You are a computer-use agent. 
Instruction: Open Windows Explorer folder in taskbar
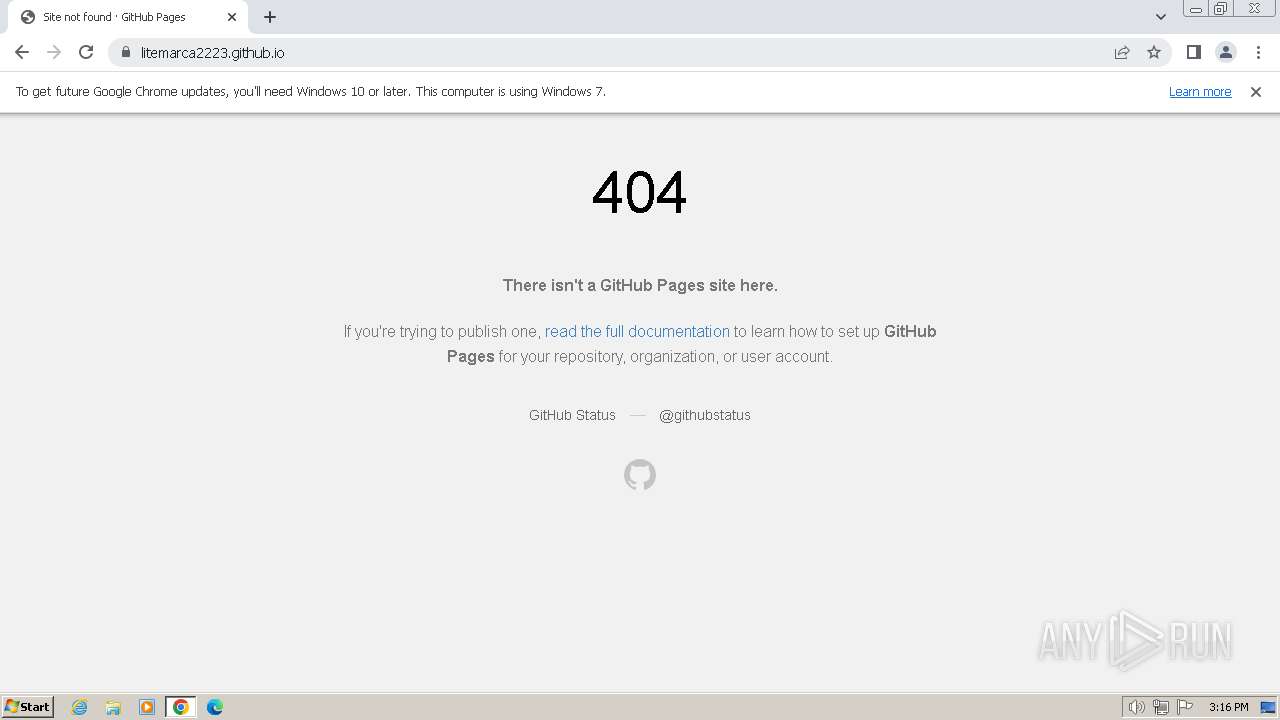[x=113, y=707]
